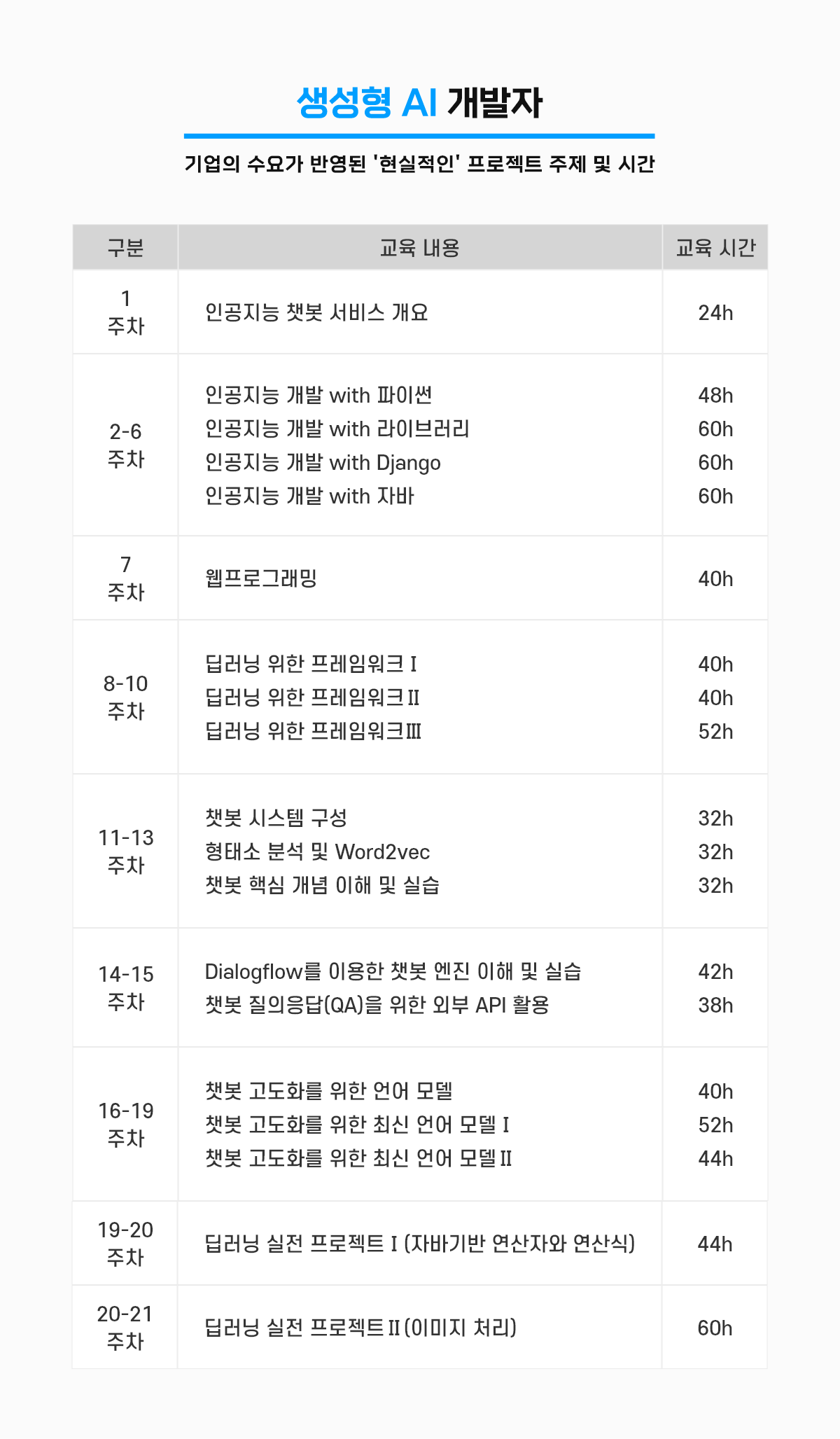
Task: Click the '생성형 AI 개발자' title
Action: (419, 103)
